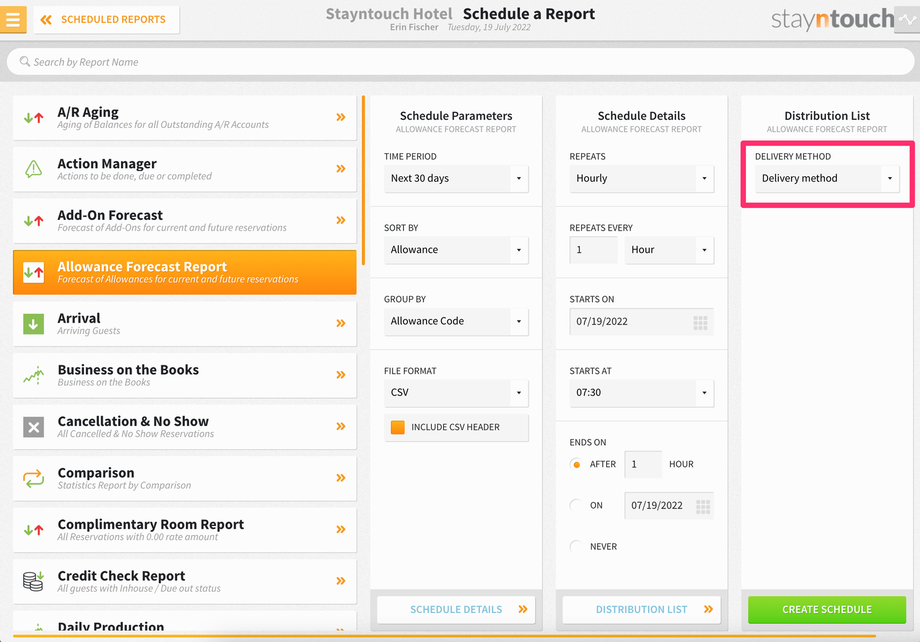Click the Starts On date field
This screenshot has width=920, height=642.
point(641,322)
